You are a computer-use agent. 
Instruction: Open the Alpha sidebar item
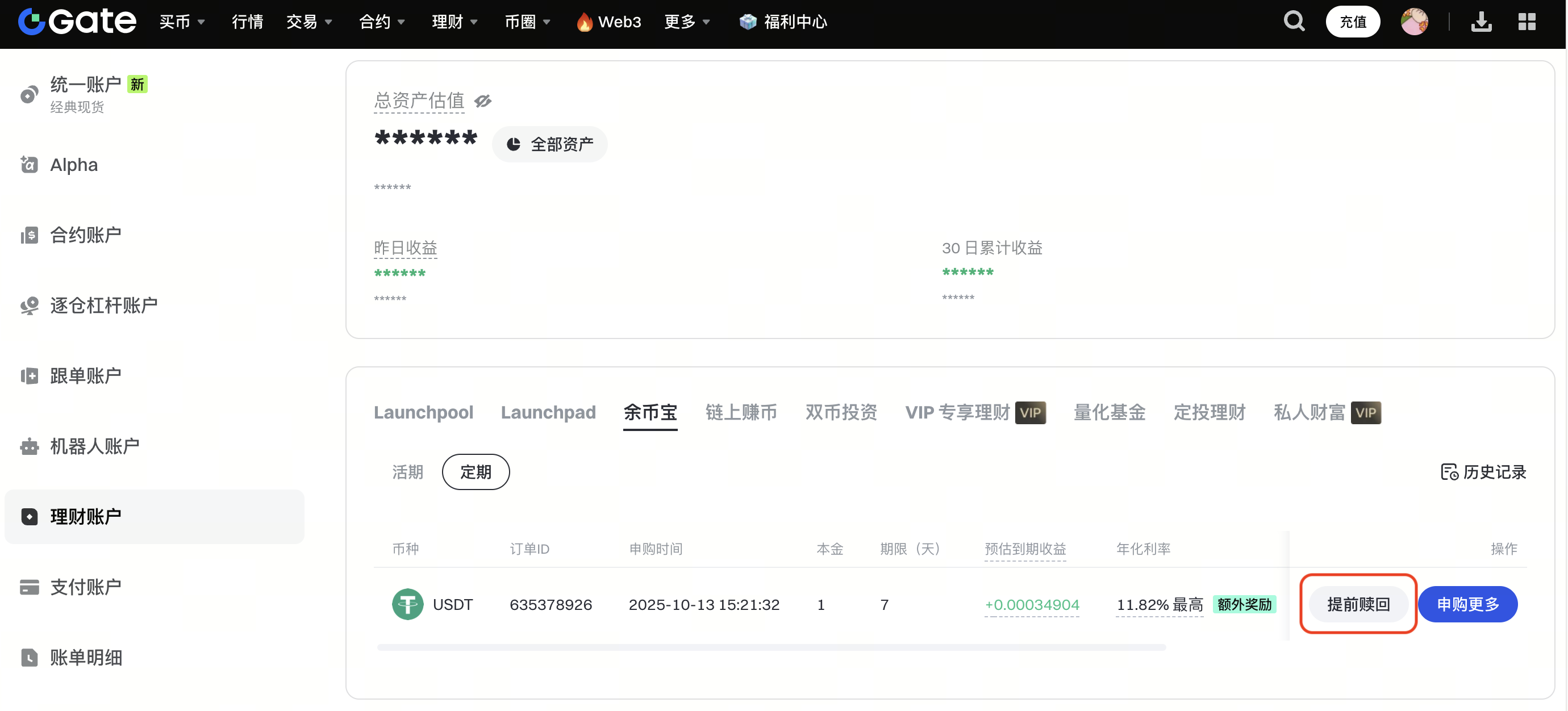pos(74,165)
